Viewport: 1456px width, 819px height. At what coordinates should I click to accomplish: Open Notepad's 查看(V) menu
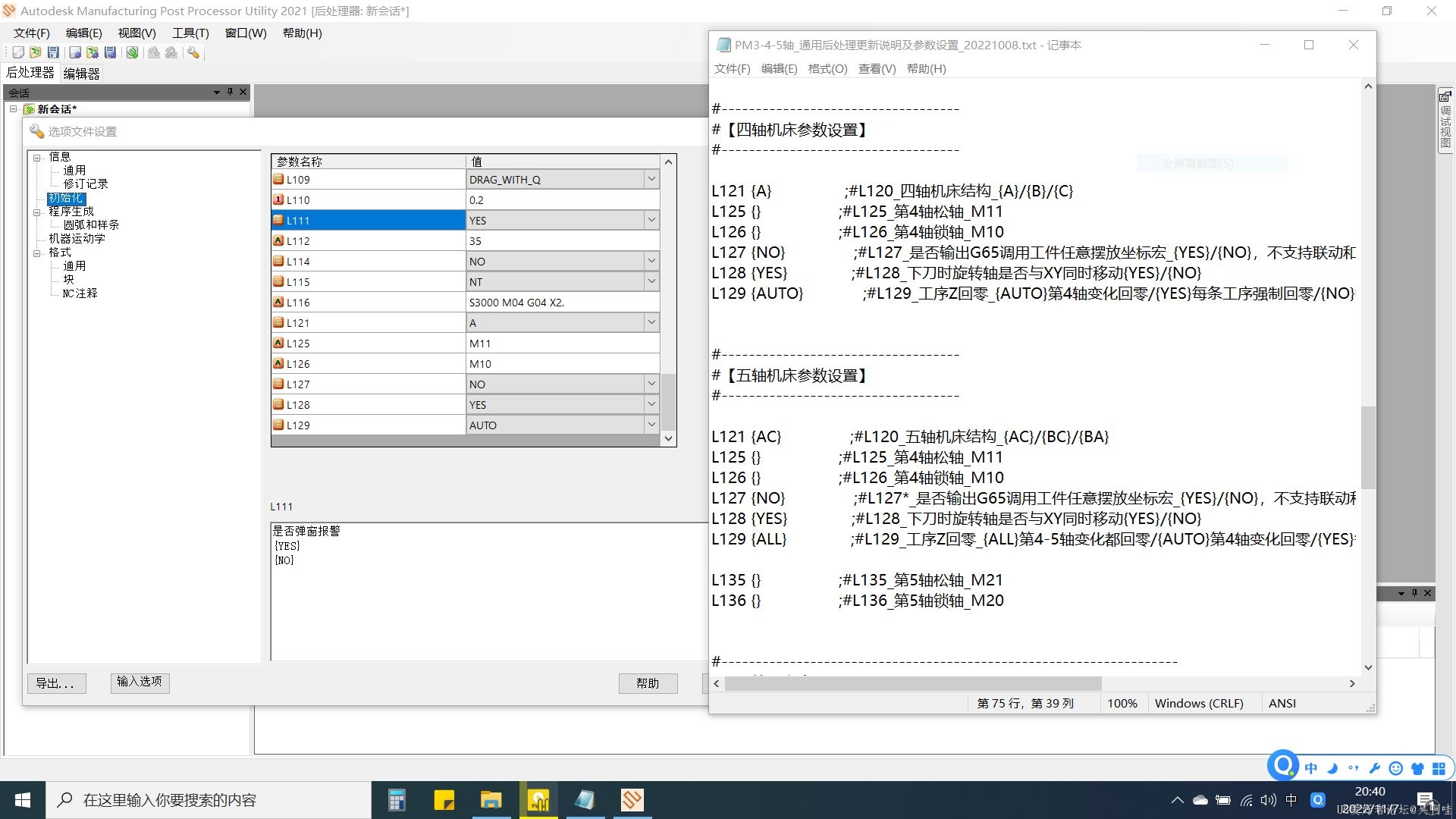[x=877, y=68]
